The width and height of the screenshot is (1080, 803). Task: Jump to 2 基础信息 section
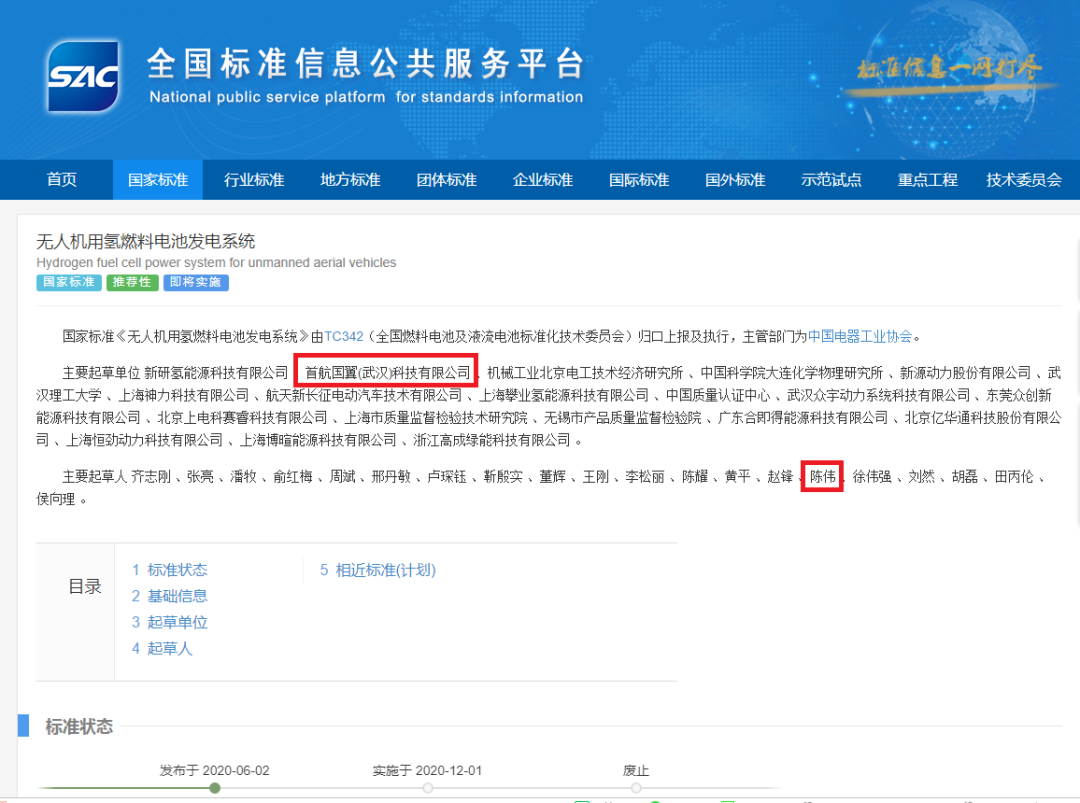(x=169, y=596)
